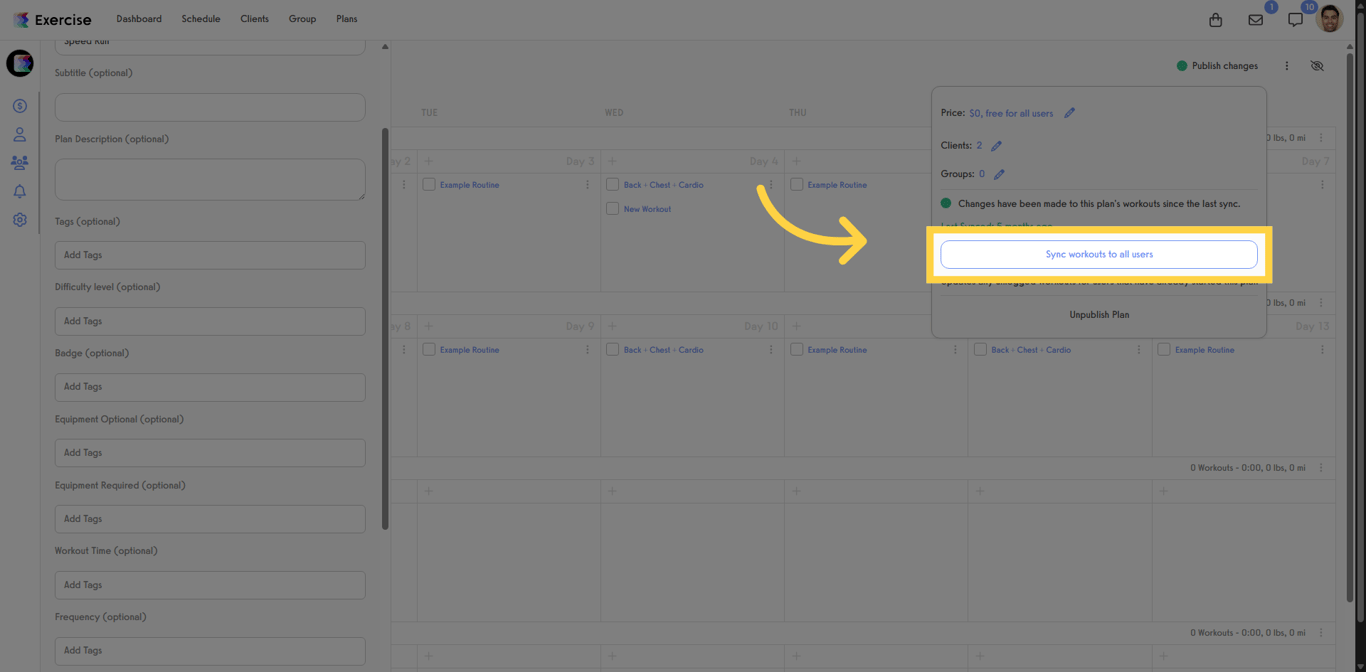1366x672 pixels.
Task: Check the New Workout checkbox
Action: 612,209
